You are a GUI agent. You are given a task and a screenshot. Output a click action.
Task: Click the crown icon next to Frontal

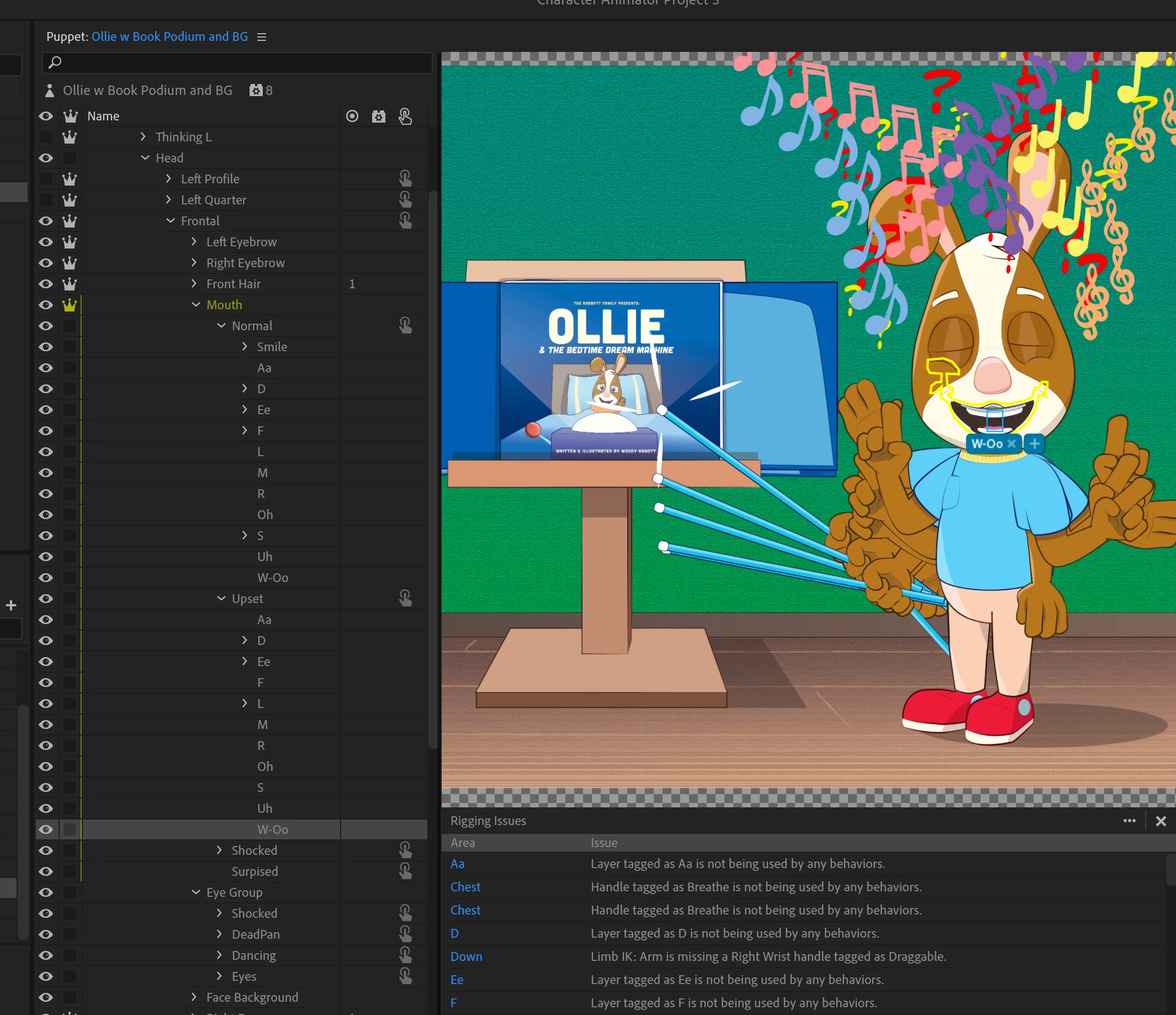click(70, 221)
